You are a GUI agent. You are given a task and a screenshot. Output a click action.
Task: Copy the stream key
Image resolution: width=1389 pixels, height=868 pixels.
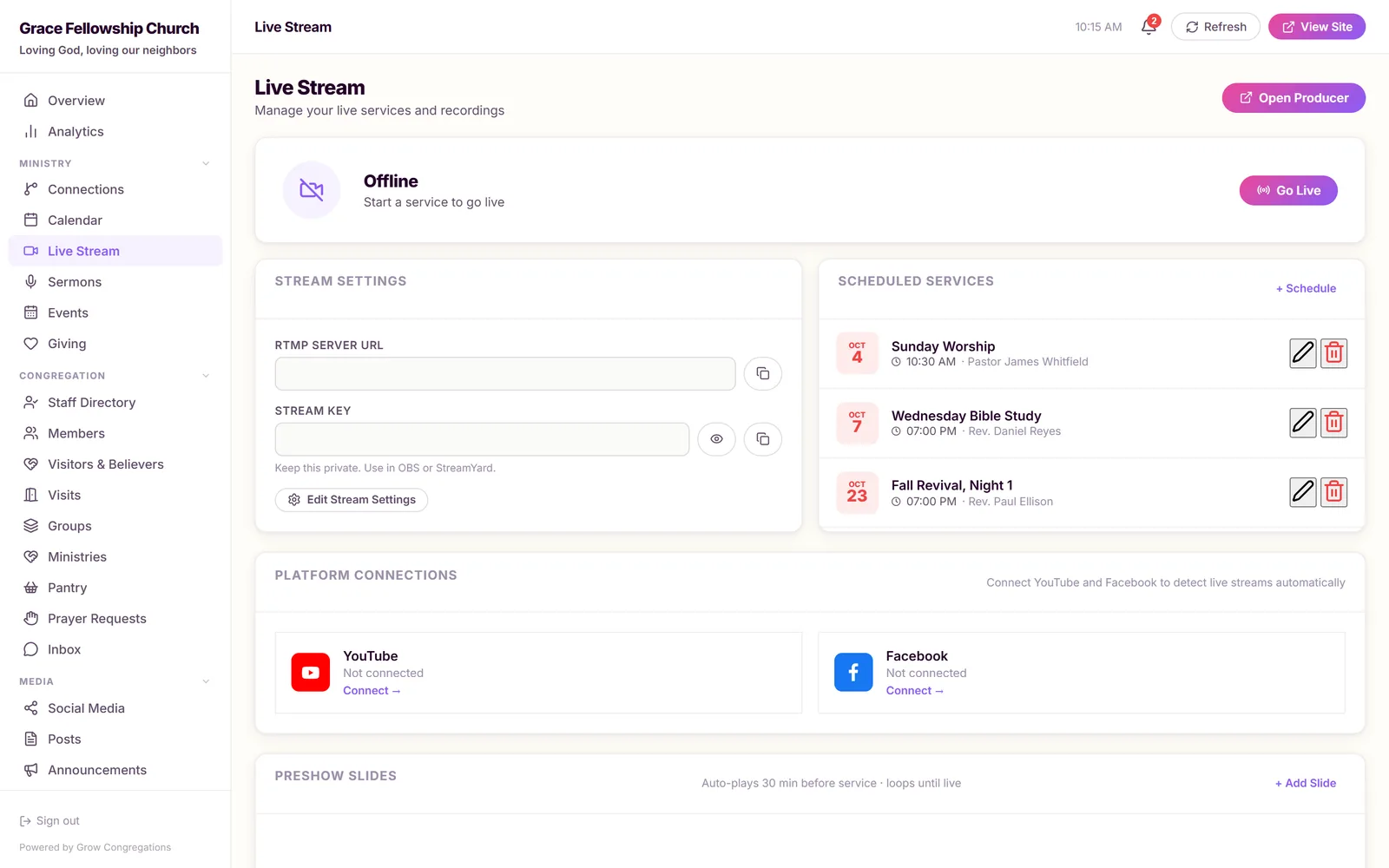[763, 439]
